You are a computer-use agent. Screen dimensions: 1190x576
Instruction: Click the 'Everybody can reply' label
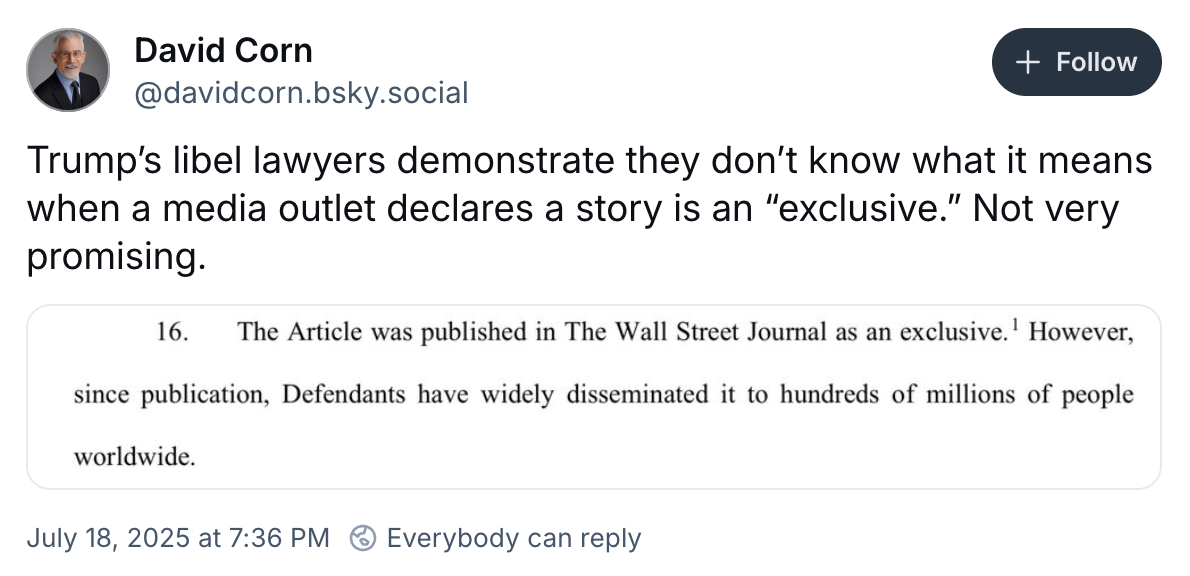514,538
